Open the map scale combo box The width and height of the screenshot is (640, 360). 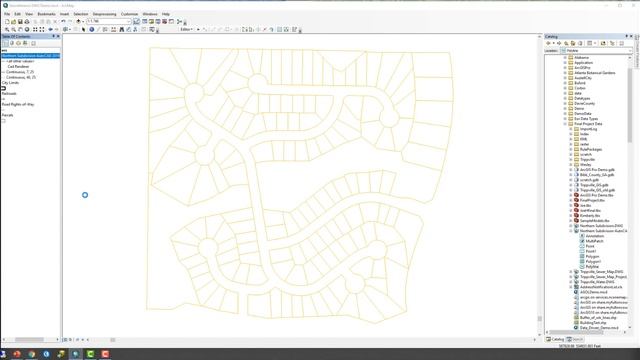click(109, 21)
